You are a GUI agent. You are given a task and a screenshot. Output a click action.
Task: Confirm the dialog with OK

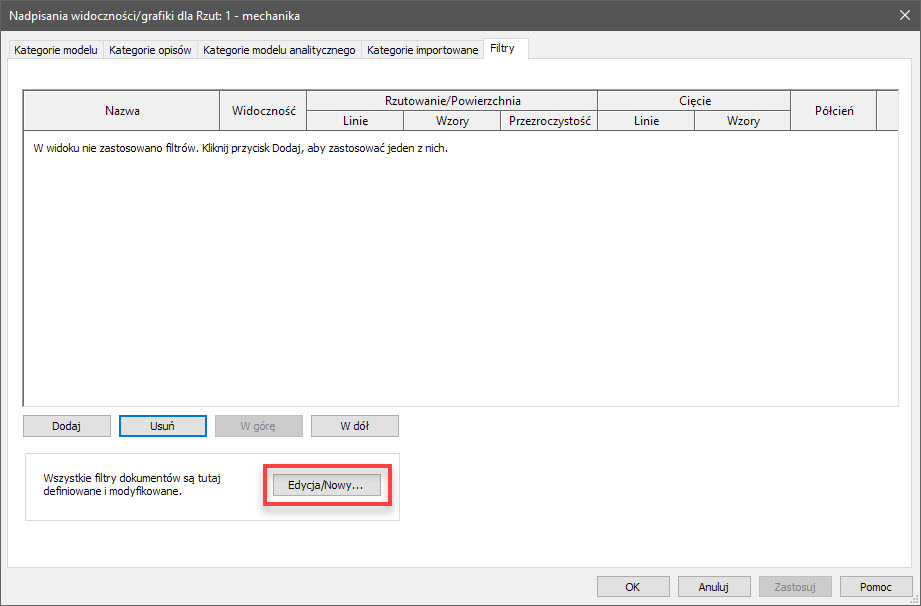tap(633, 587)
